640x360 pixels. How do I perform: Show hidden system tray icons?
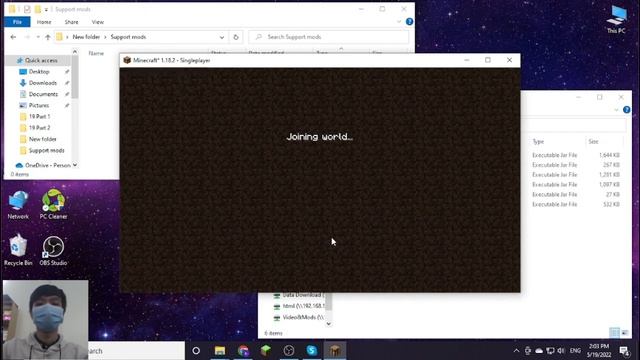tap(516, 351)
